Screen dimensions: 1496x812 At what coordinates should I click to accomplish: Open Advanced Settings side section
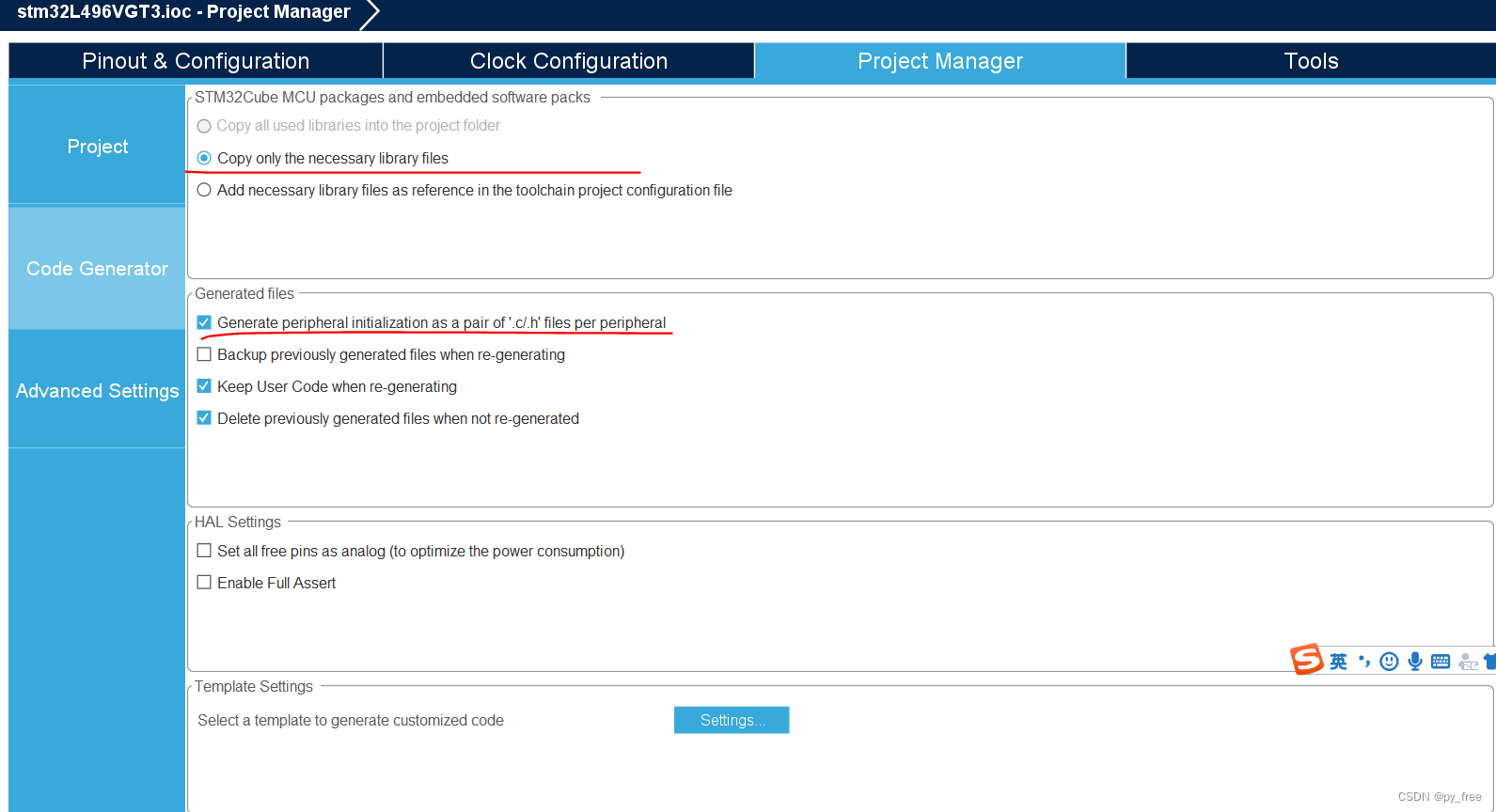(97, 390)
